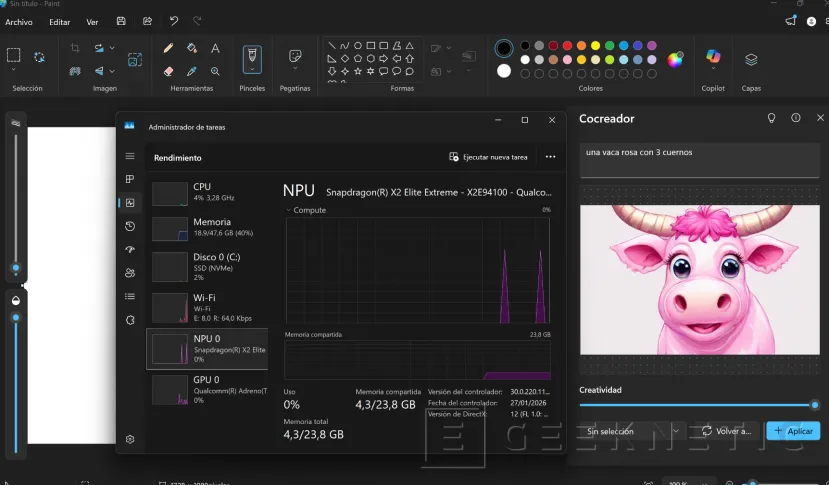The width and height of the screenshot is (829, 485).
Task: Pick the Fill bucket tool
Action: pyautogui.click(x=192, y=48)
